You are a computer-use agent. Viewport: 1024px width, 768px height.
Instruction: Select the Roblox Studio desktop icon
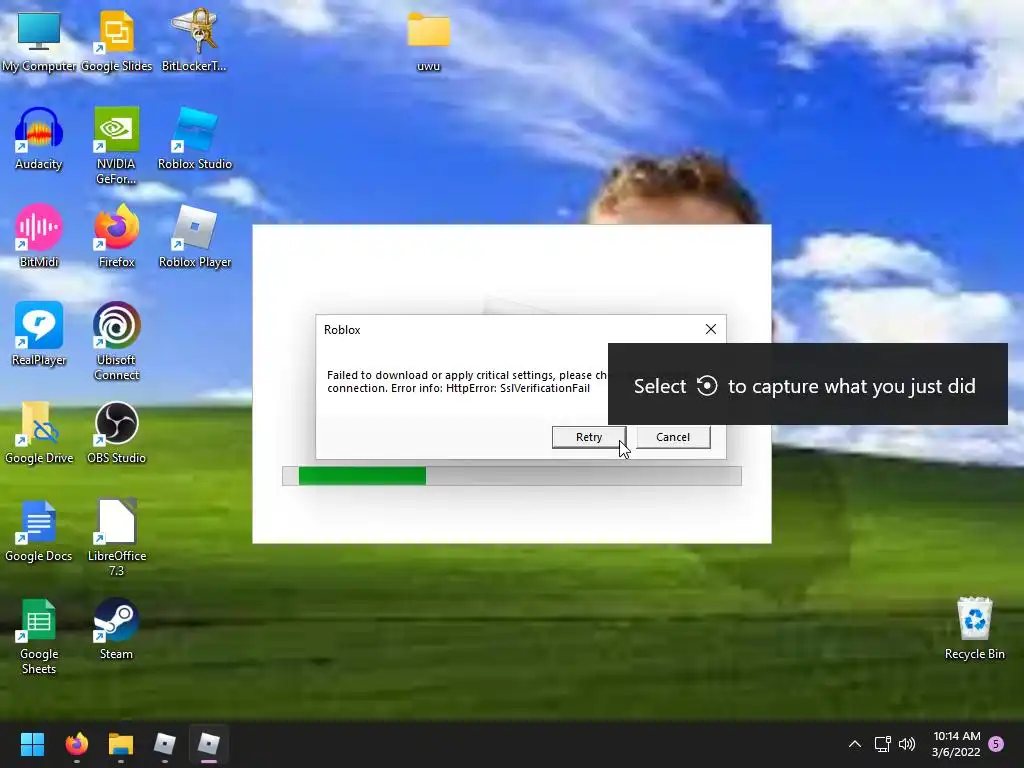(195, 138)
